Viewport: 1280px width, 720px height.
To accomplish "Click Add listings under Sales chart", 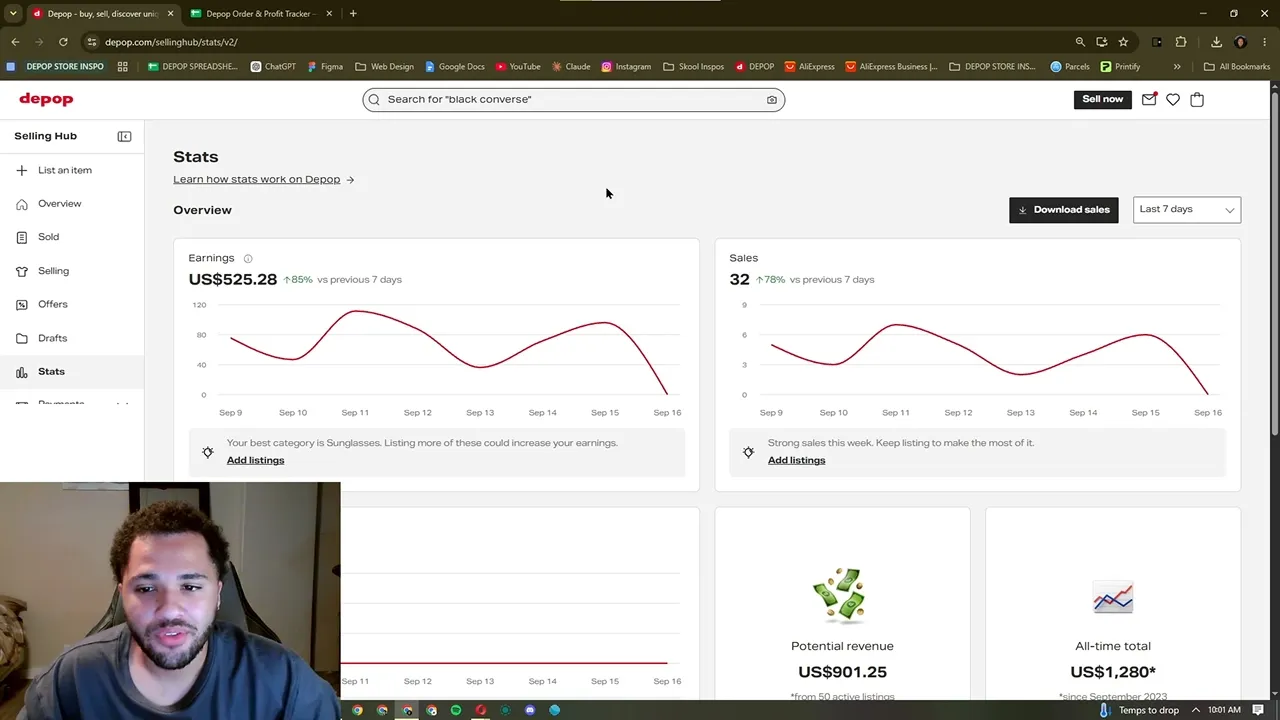I will (796, 460).
